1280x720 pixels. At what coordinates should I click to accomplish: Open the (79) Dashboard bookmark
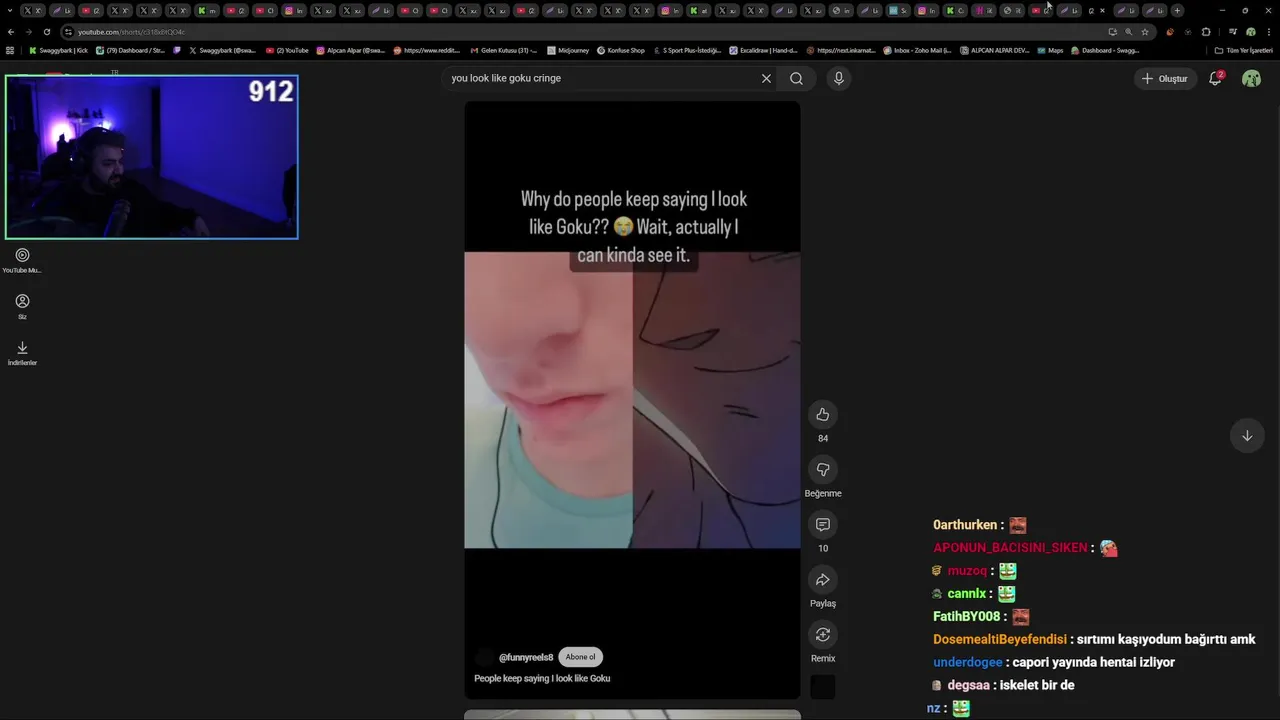130,50
